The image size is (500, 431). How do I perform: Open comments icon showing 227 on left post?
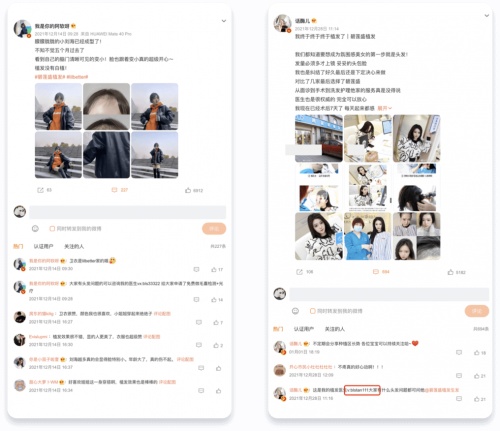tap(114, 190)
